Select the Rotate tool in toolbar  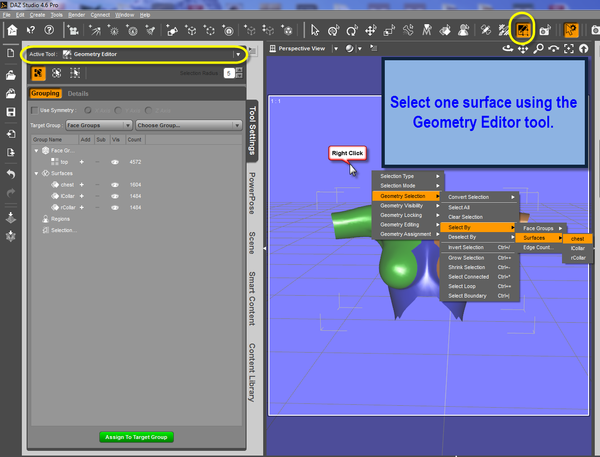[352, 30]
